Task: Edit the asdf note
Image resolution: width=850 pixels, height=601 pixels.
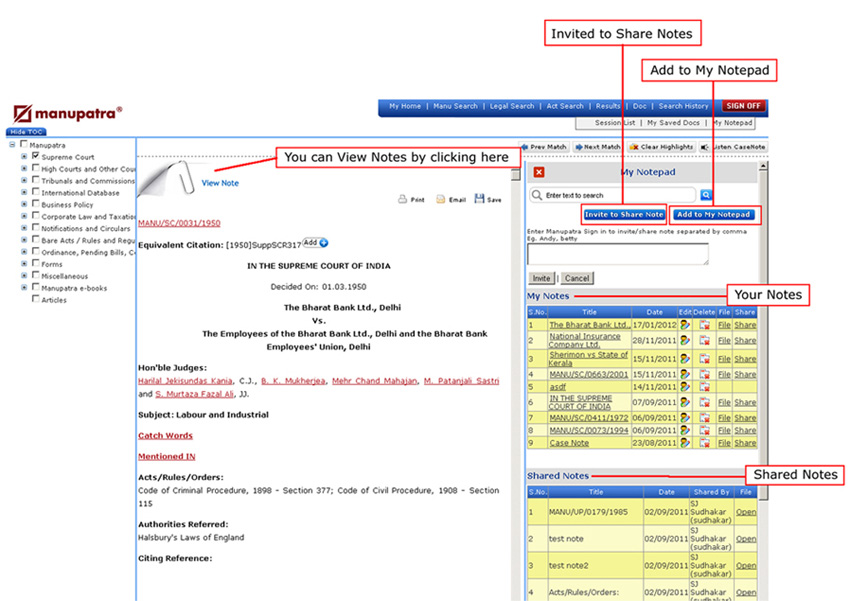Action: pos(685,387)
